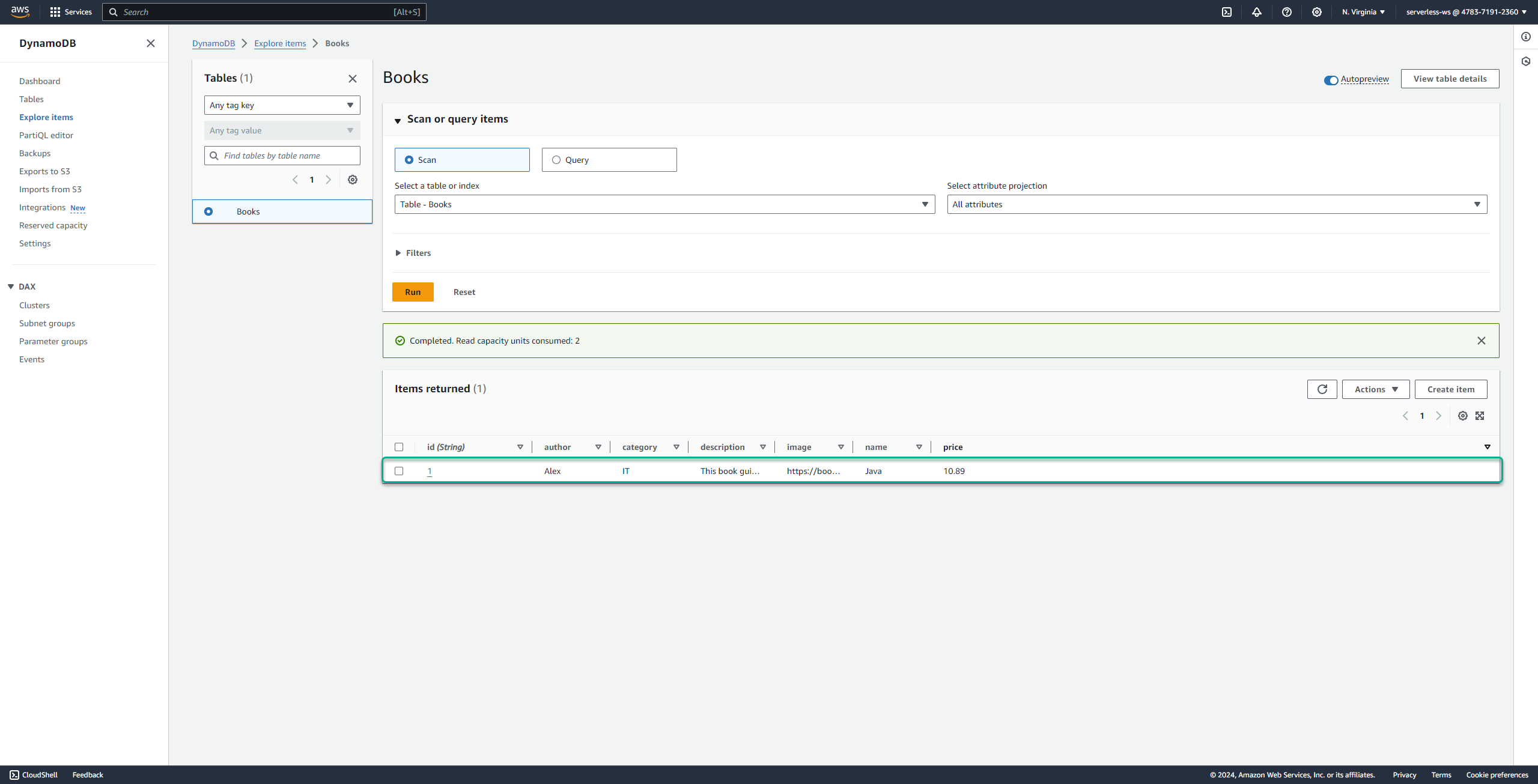Sort by the image column arrow
The width and height of the screenshot is (1538, 784).
(841, 447)
